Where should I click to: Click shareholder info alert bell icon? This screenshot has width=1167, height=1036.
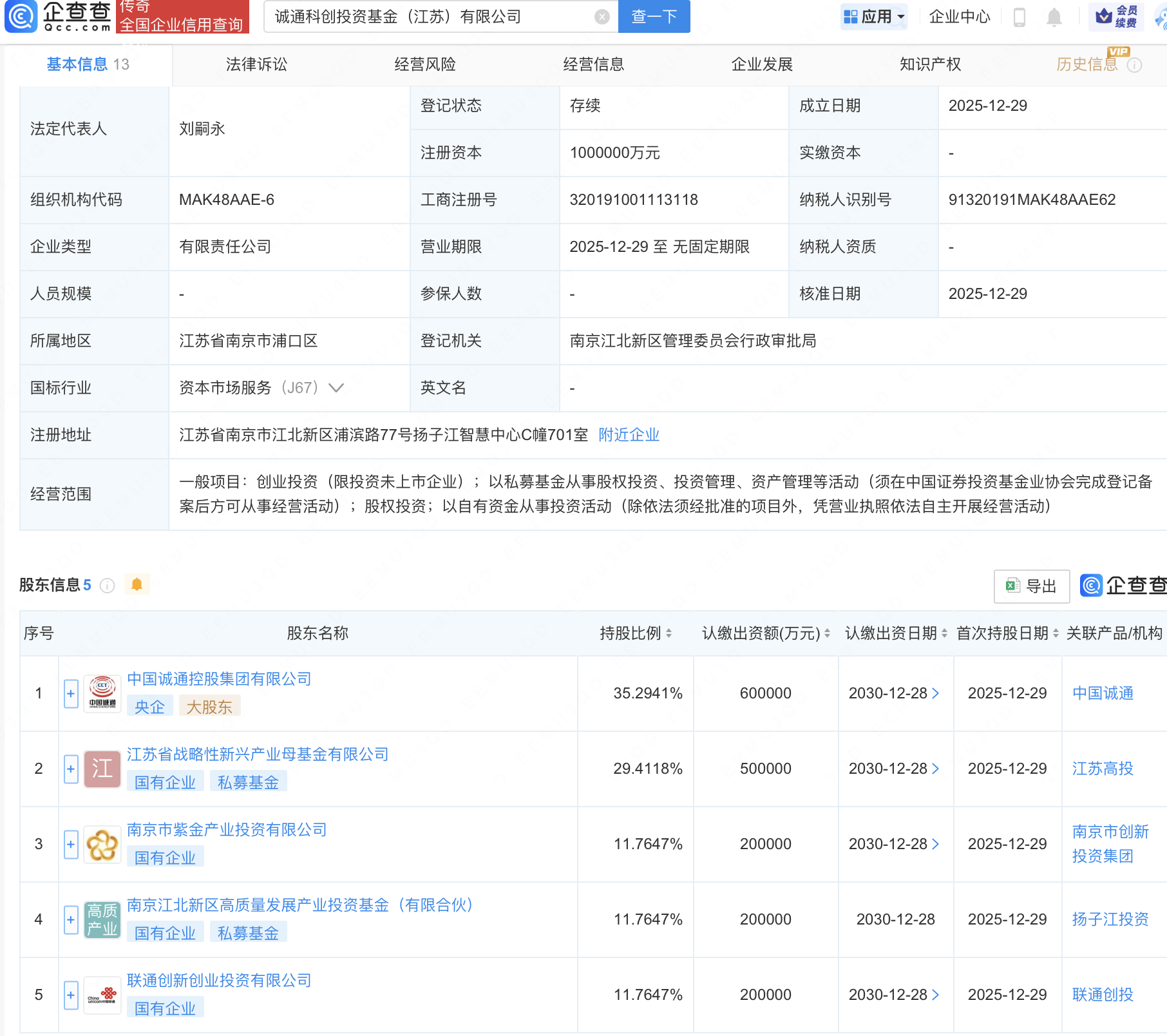click(x=137, y=584)
